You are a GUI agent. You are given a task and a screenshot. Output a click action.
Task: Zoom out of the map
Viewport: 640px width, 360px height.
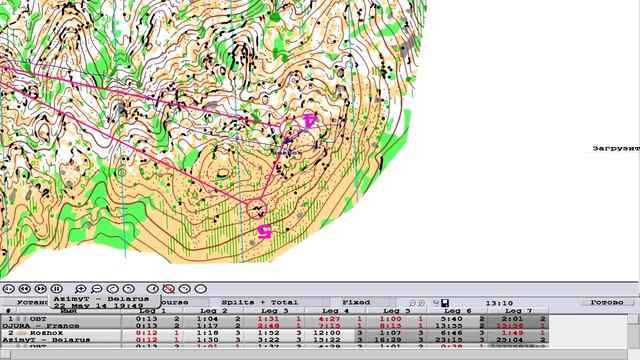coord(96,289)
